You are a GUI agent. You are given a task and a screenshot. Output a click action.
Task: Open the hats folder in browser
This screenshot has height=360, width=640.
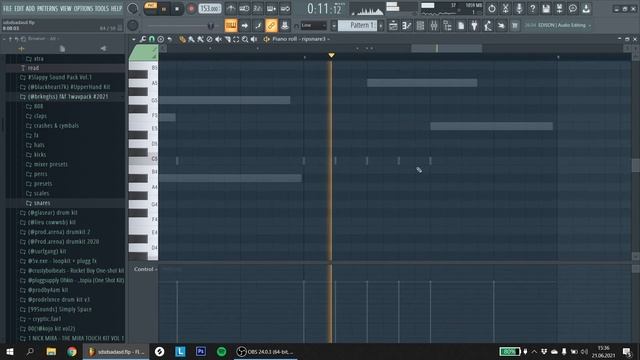35,145
